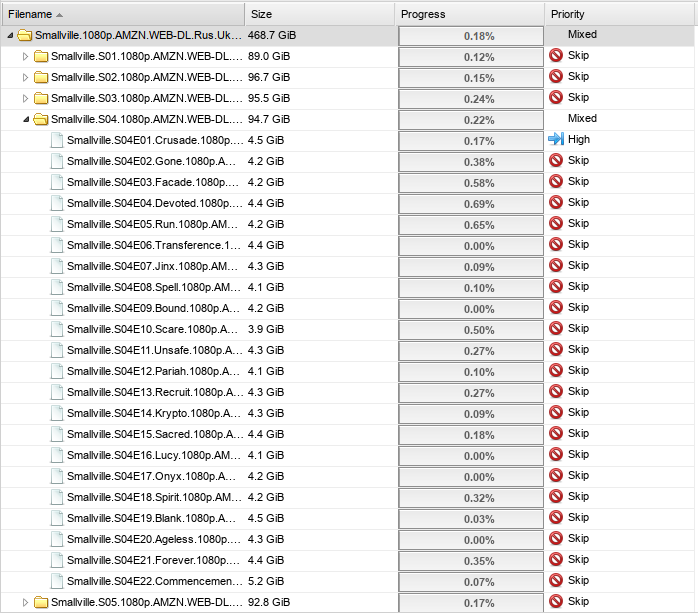The image size is (698, 613).
Task: Click the Skip icon for Smallville.S03 folder
Action: pyautogui.click(x=556, y=97)
